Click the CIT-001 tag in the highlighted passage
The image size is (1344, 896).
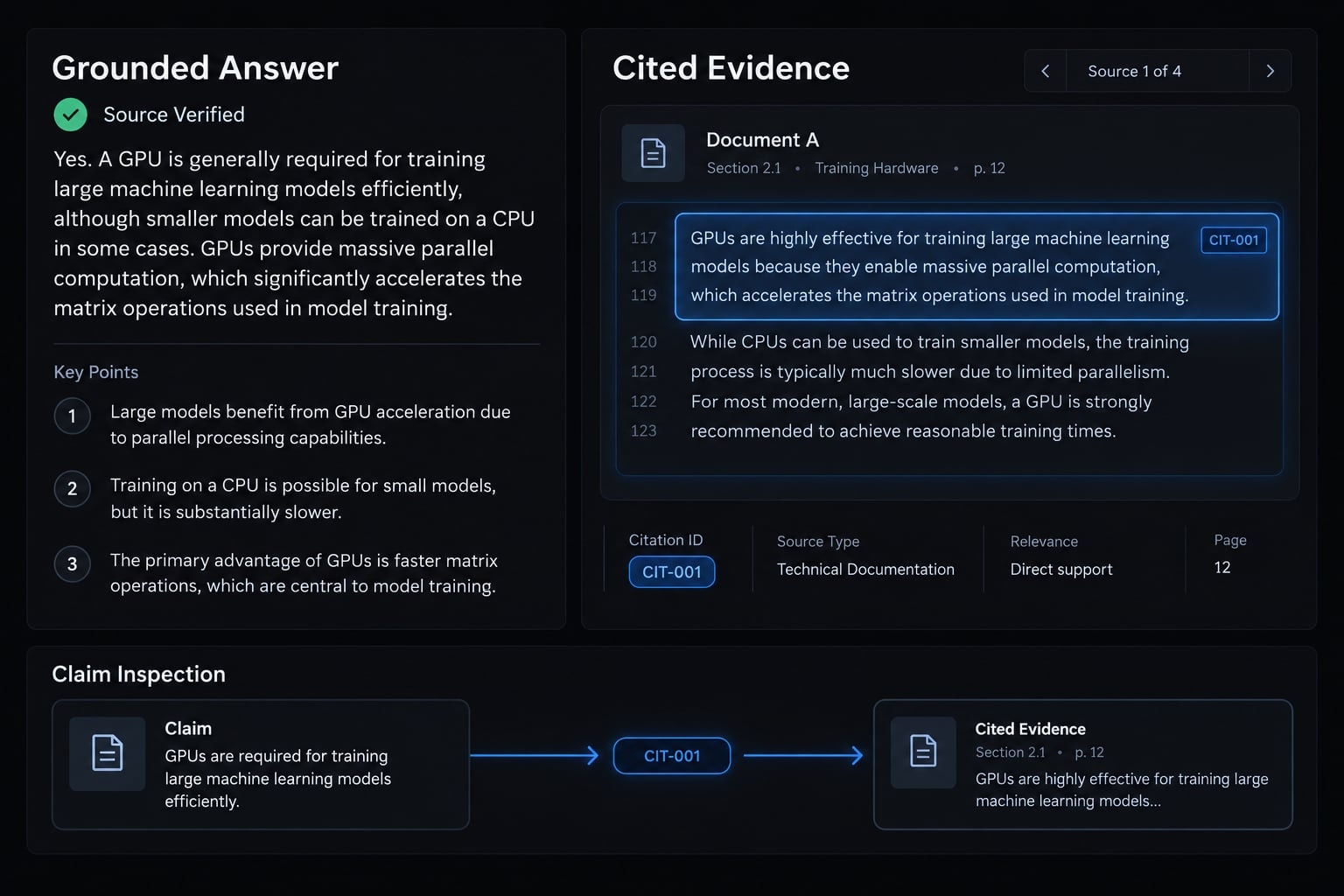pyautogui.click(x=1234, y=240)
